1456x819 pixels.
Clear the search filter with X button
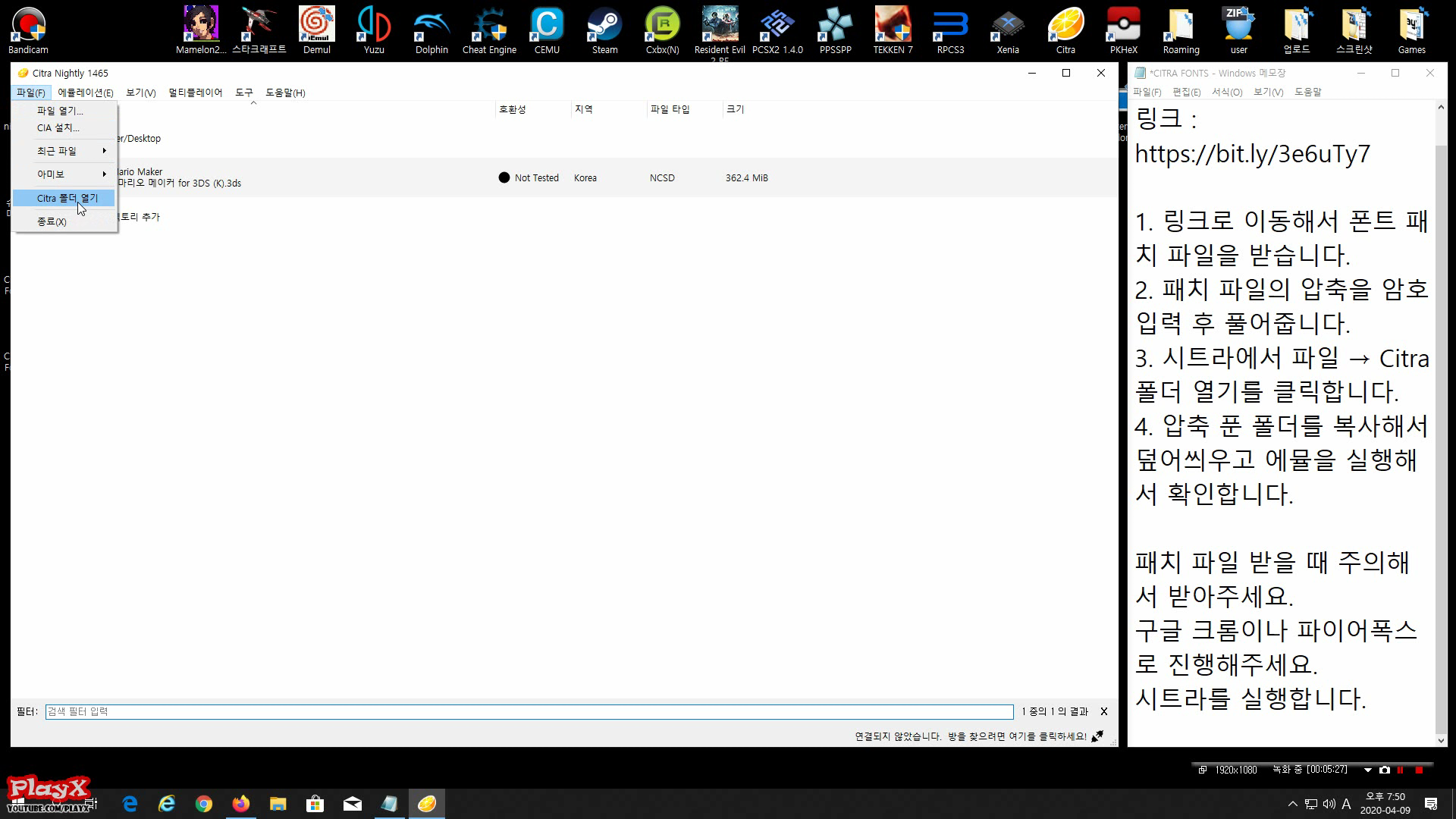point(1104,711)
